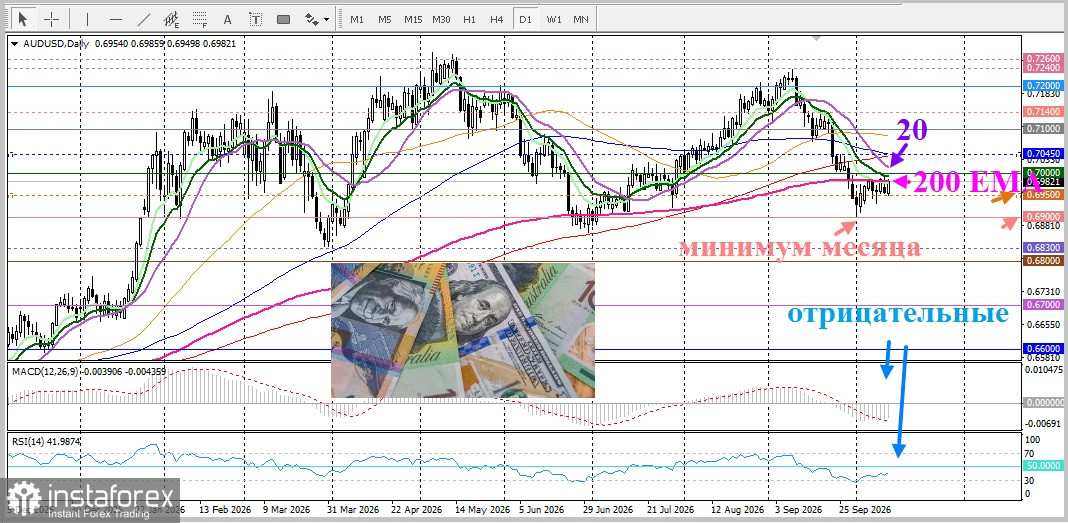Click the AUDUSD,Daily symbol label
This screenshot has height=523, width=1068.
pyautogui.click(x=56, y=43)
